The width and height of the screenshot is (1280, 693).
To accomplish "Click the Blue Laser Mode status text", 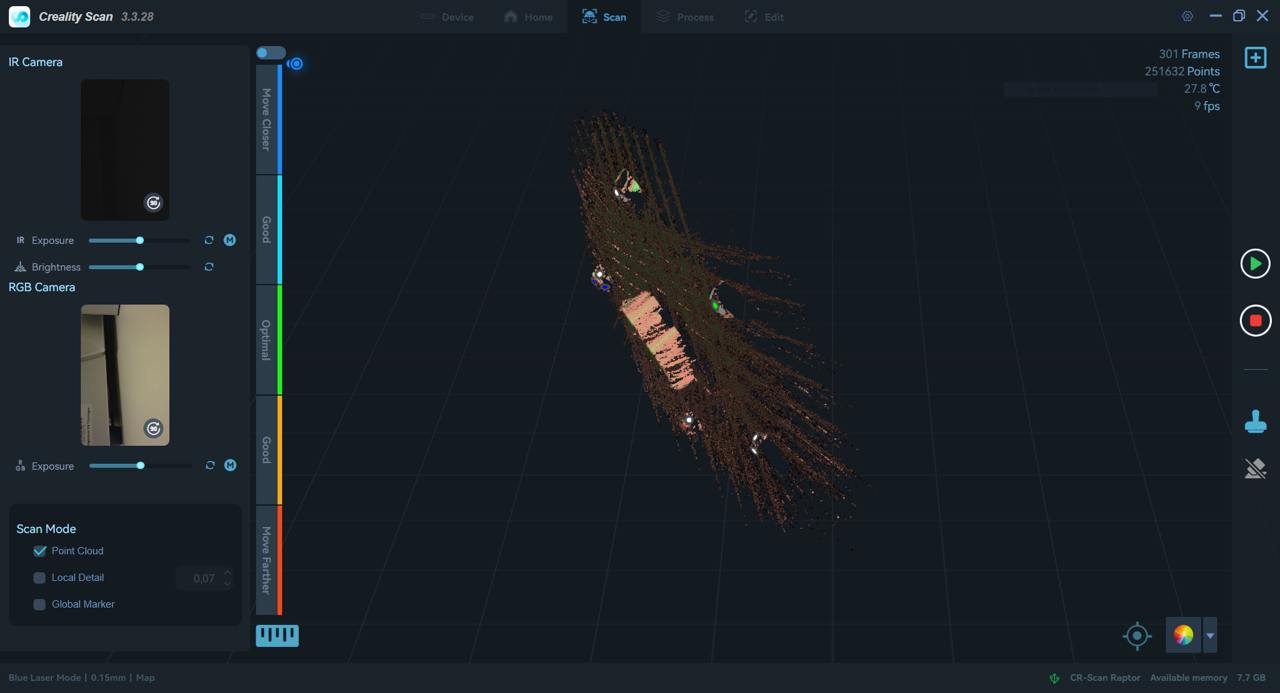I will click(45, 678).
